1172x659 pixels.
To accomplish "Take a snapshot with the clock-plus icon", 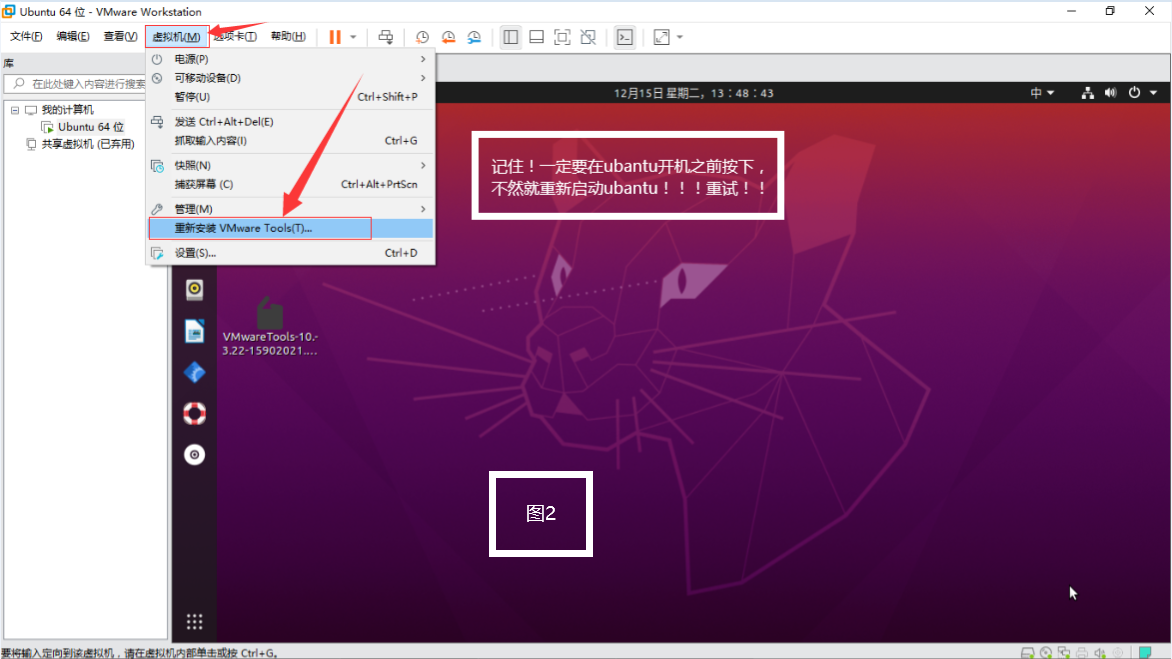I will [422, 37].
